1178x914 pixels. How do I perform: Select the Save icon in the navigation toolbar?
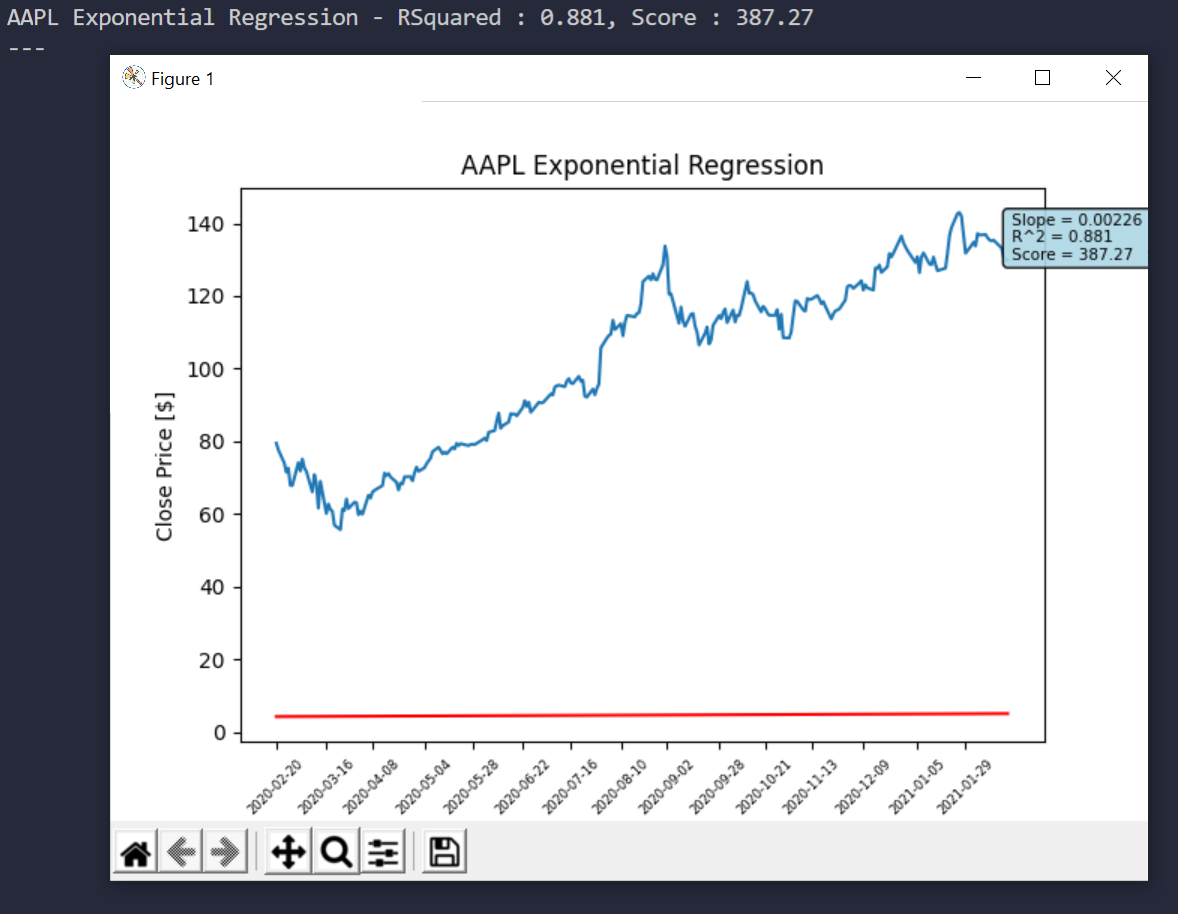click(442, 850)
